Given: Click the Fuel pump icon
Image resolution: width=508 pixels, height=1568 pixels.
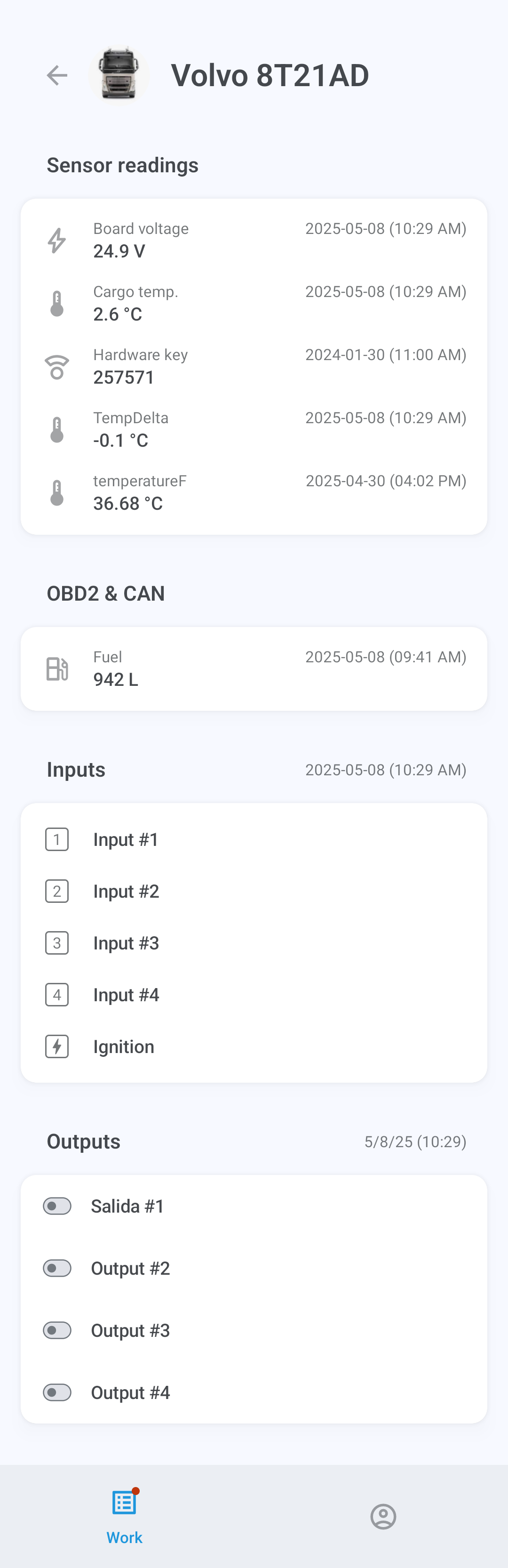Looking at the screenshot, I should click(57, 669).
